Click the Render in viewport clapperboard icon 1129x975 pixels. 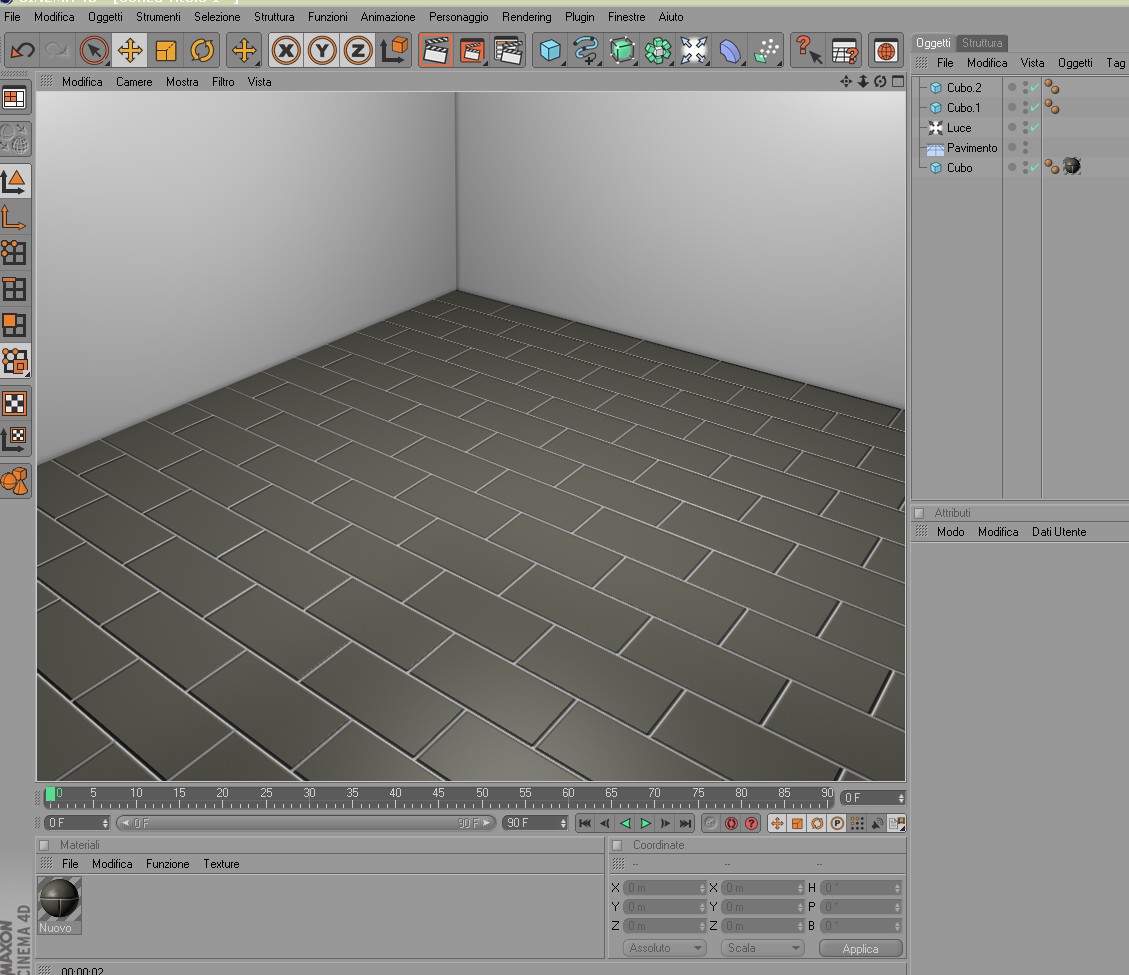pos(435,50)
